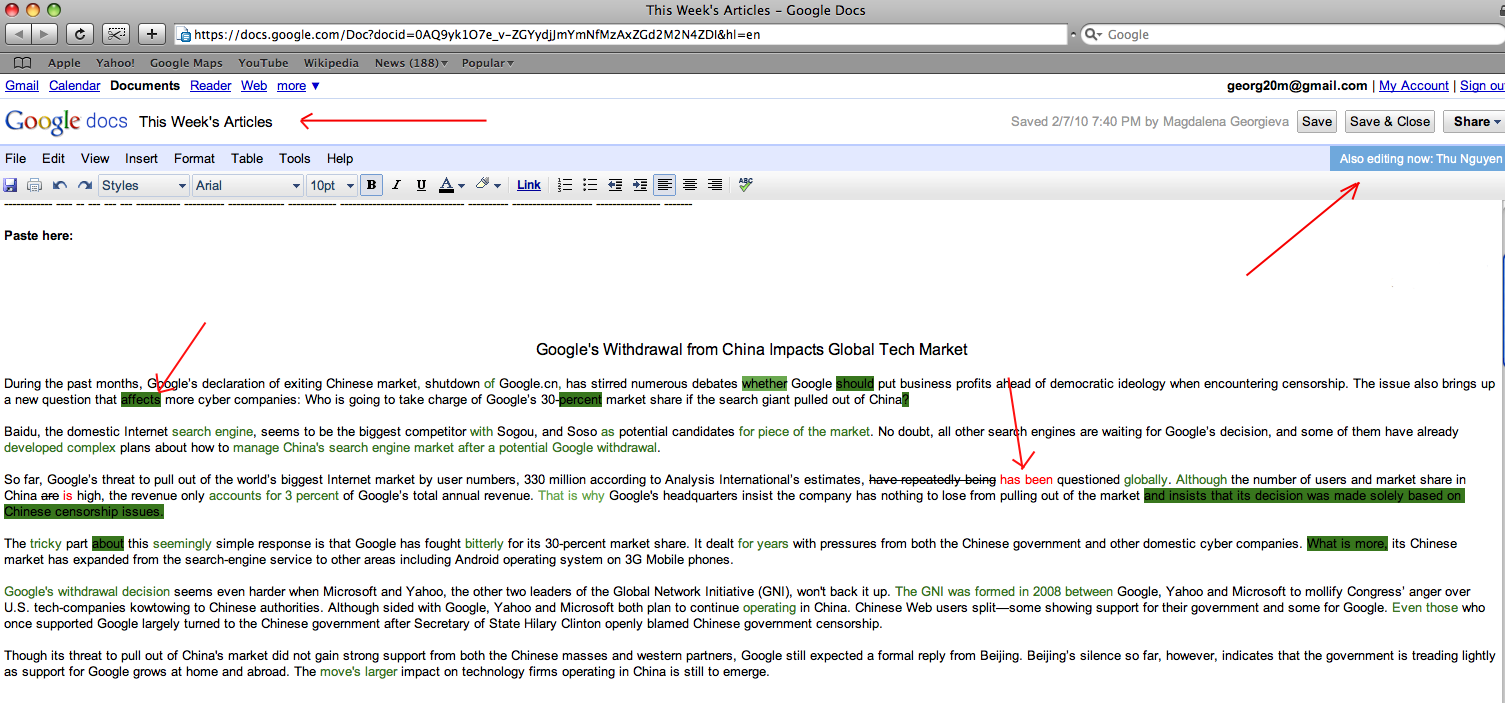1505x703 pixels.
Task: Open the Reader link
Action: 211,86
